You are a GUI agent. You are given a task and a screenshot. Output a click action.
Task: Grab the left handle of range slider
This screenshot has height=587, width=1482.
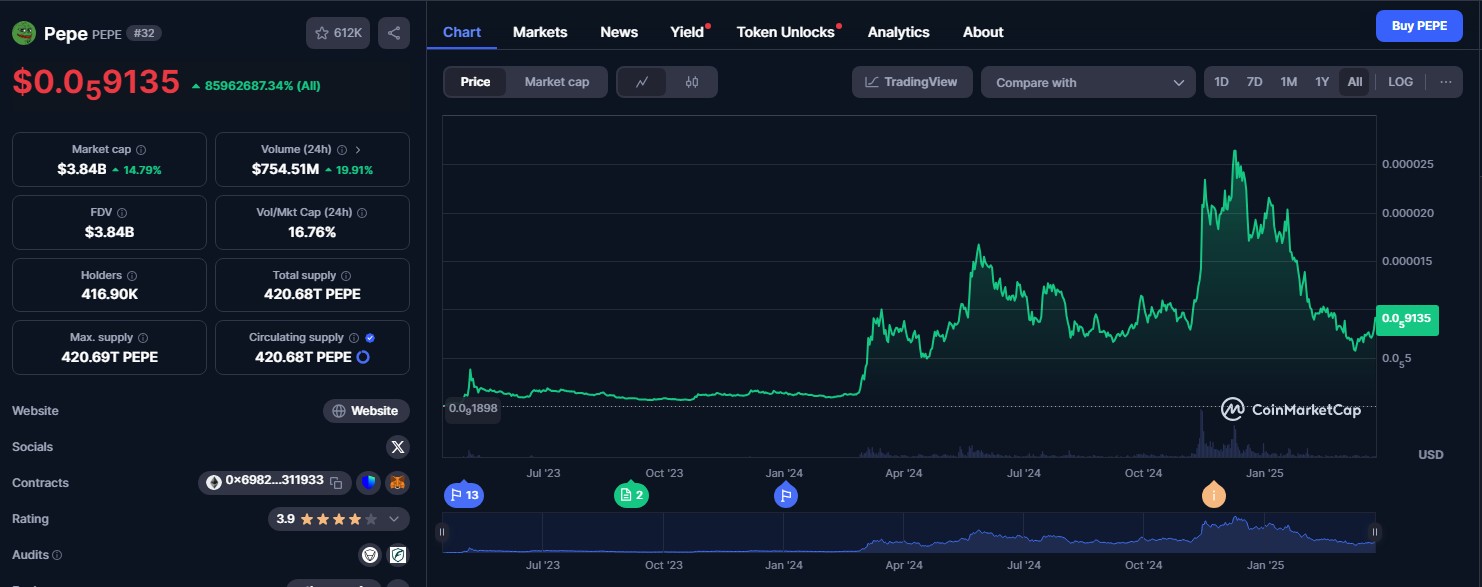(442, 532)
